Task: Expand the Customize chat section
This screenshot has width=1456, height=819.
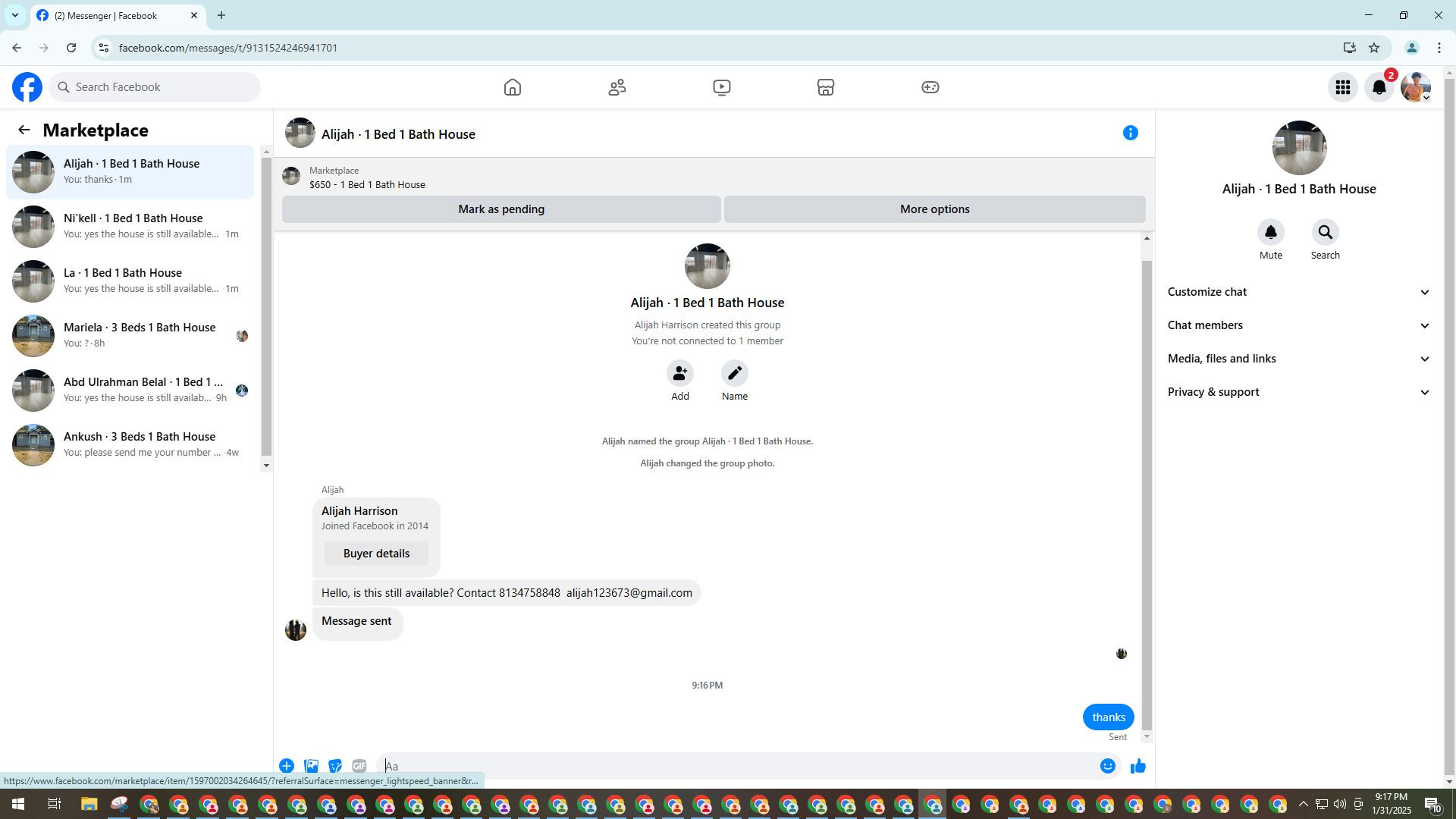Action: 1299,292
